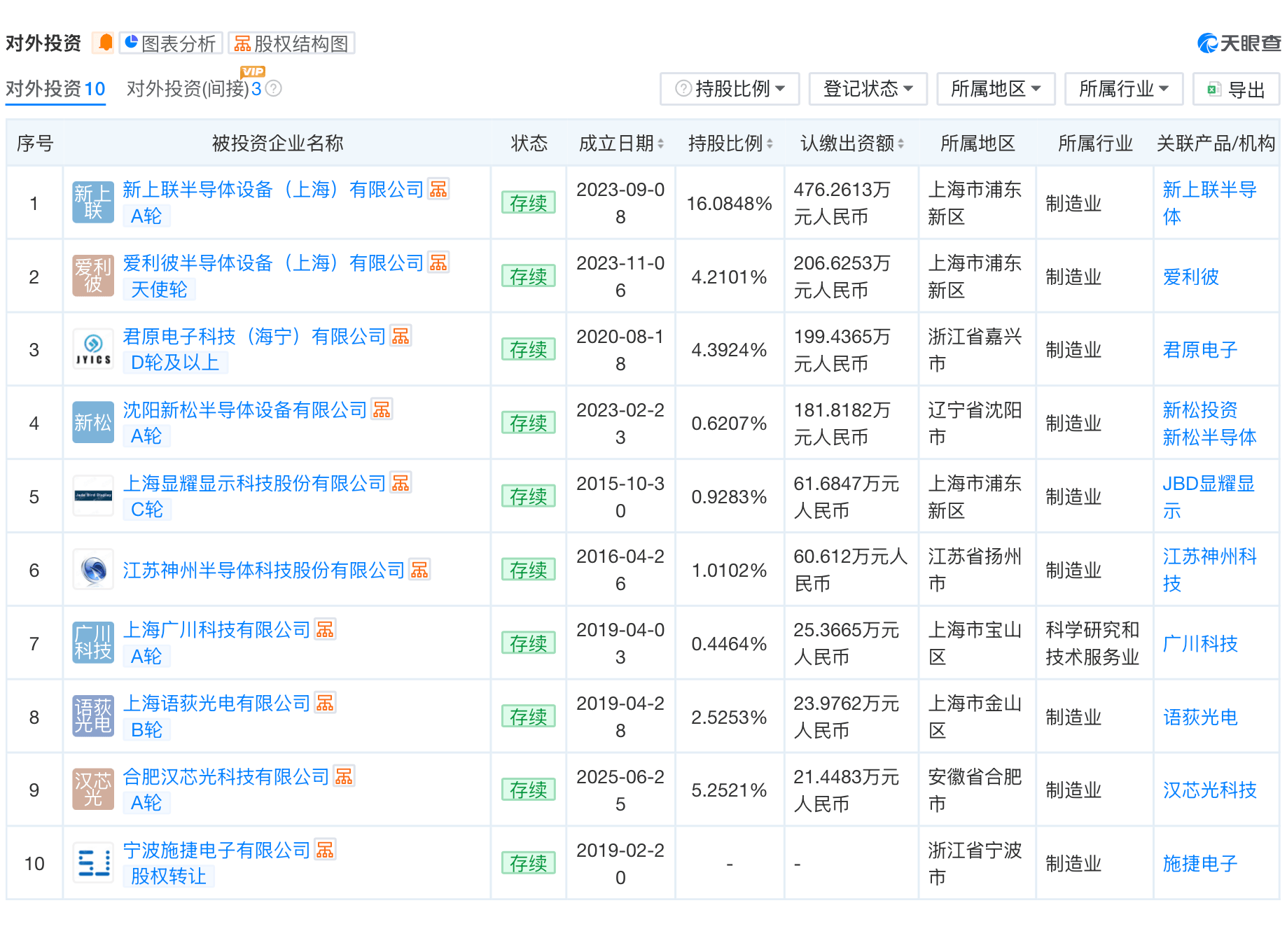The image size is (1287, 952).
Task: Click the JYICS company logo
Action: click(x=93, y=349)
